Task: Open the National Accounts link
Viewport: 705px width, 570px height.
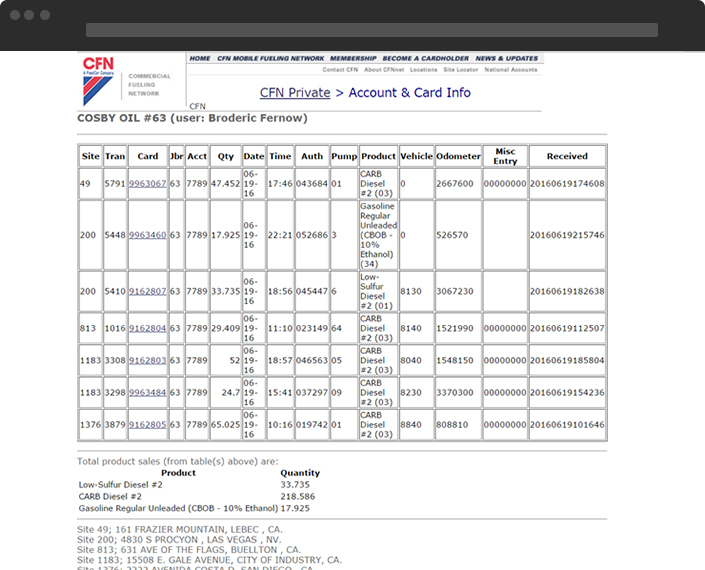Action: [x=511, y=70]
